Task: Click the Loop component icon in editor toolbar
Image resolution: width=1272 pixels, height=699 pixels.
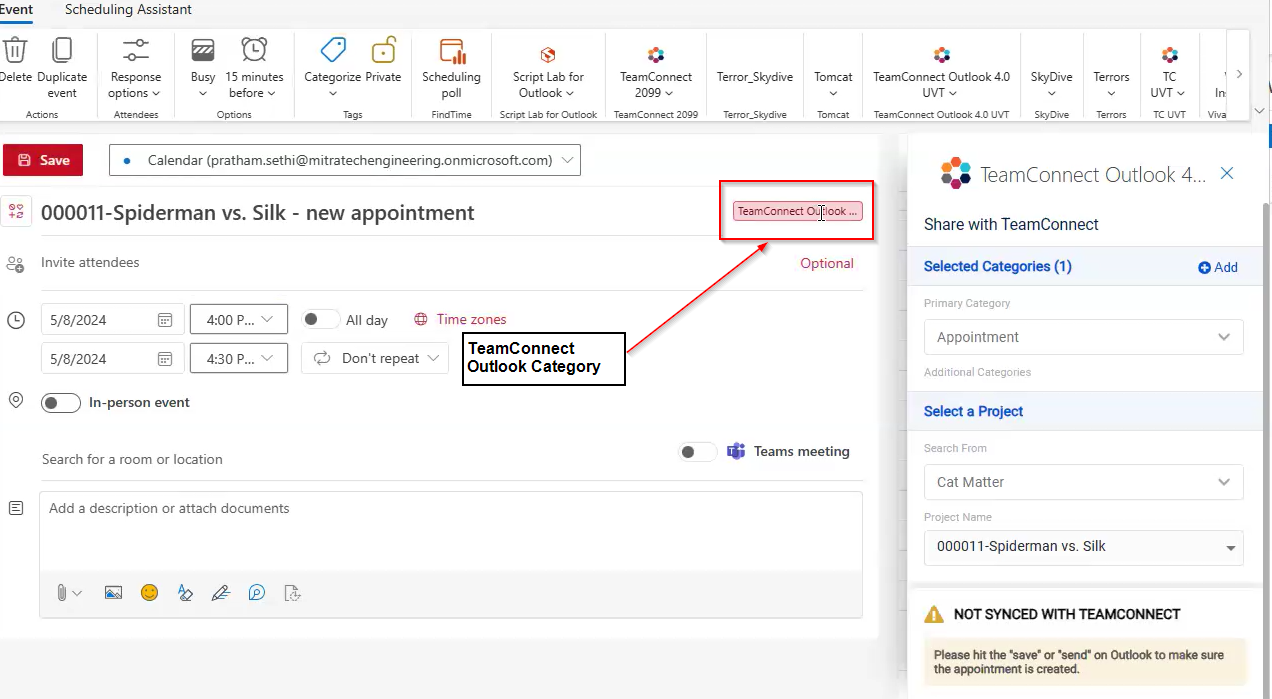Action: coord(257,593)
